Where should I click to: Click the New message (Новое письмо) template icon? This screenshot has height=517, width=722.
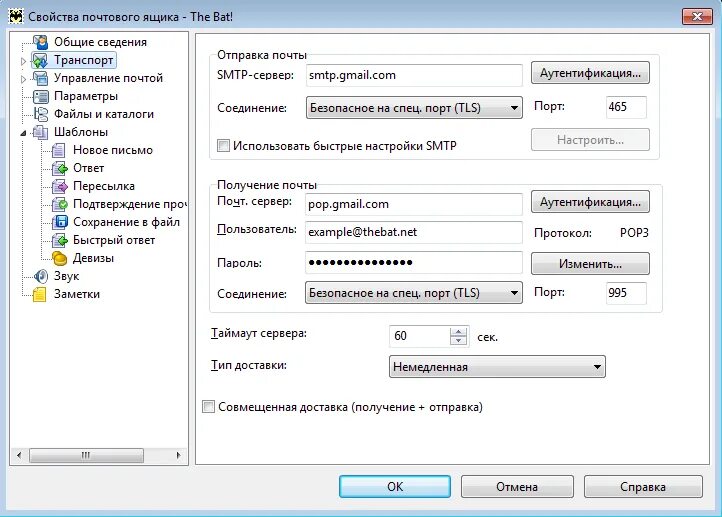pyautogui.click(x=59, y=150)
